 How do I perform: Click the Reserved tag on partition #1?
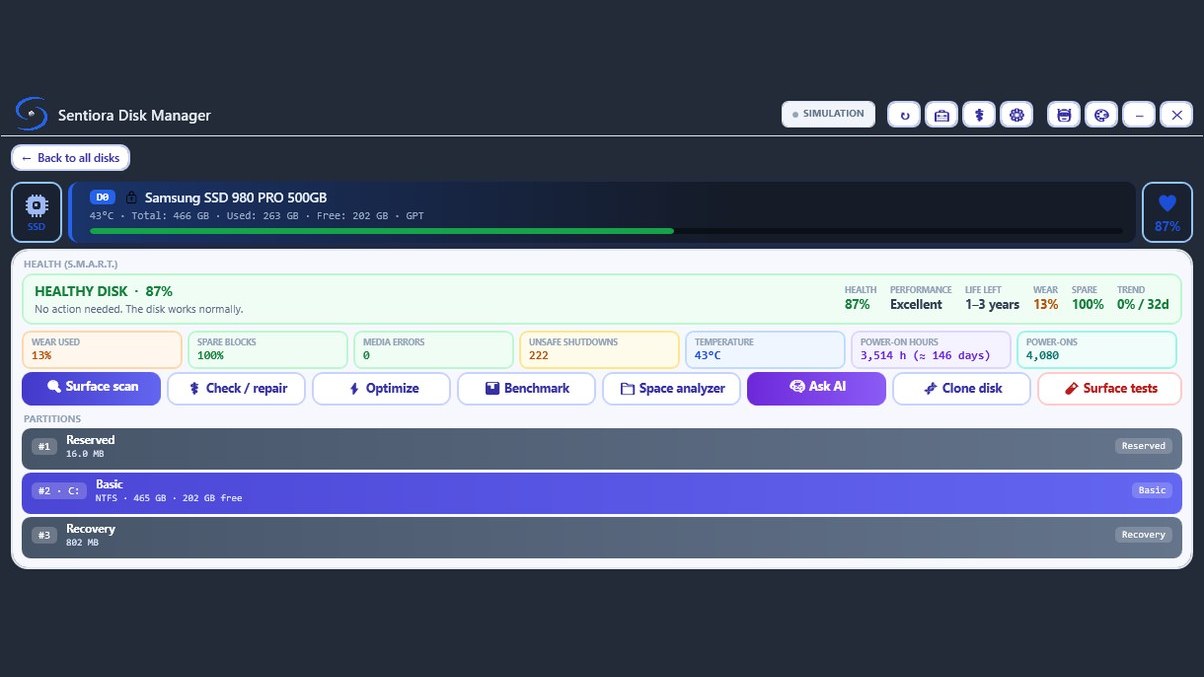(1143, 446)
